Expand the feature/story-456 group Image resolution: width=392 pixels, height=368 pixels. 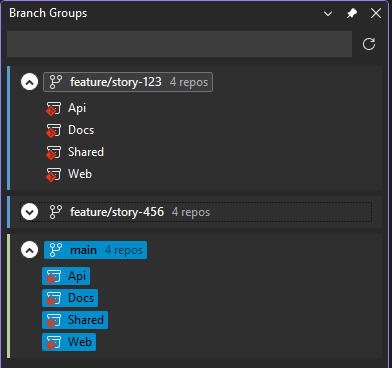point(30,212)
